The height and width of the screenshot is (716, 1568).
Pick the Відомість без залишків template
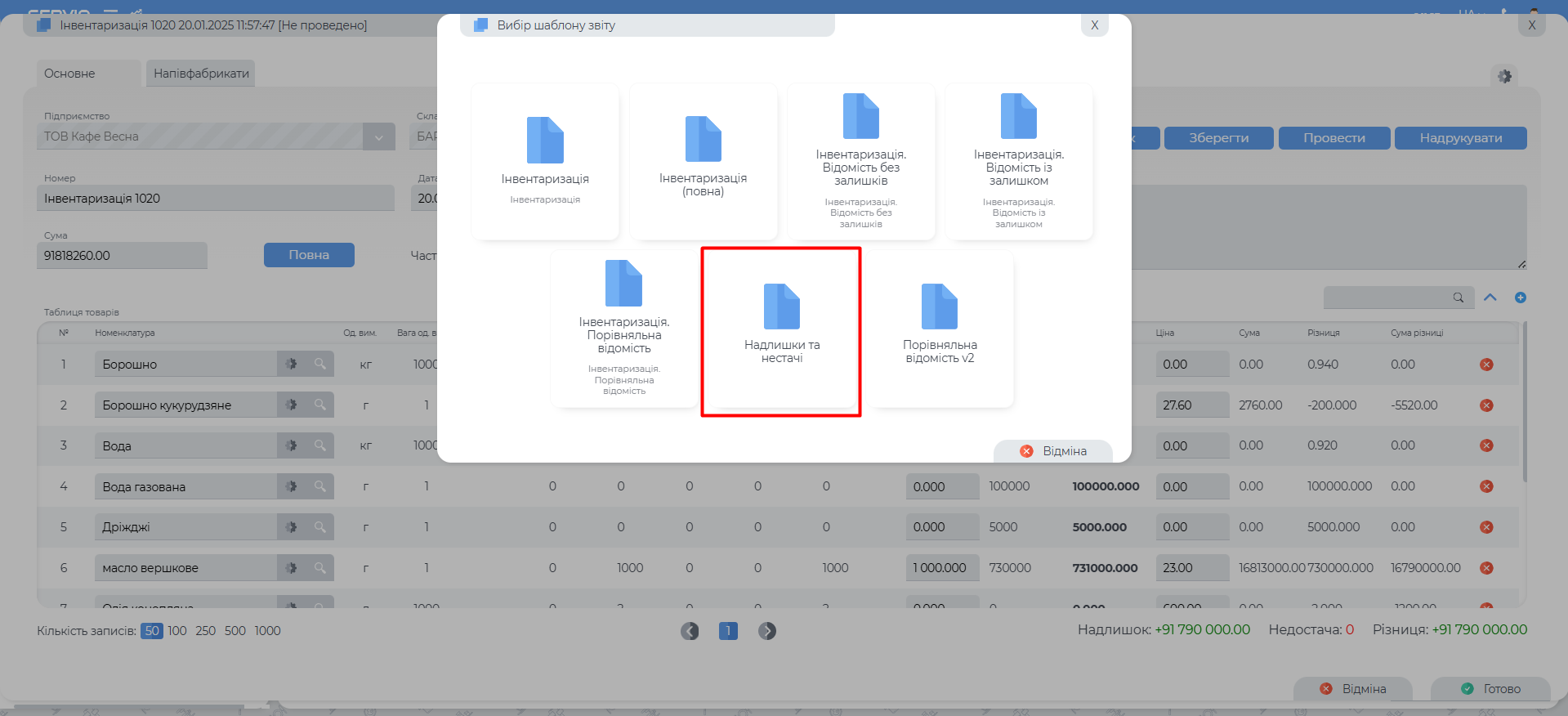point(860,160)
